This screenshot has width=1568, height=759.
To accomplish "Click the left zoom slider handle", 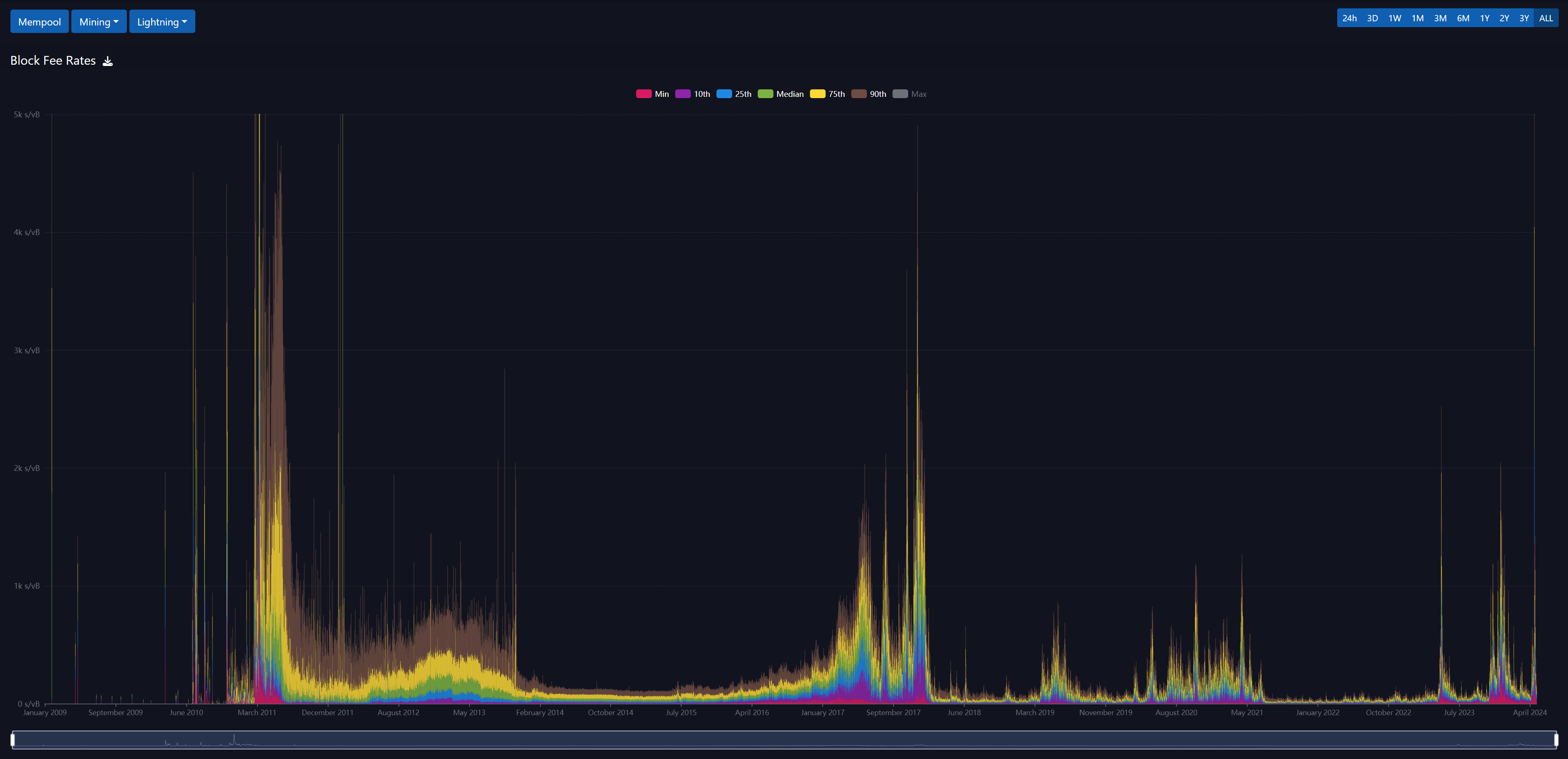I will pyautogui.click(x=13, y=739).
